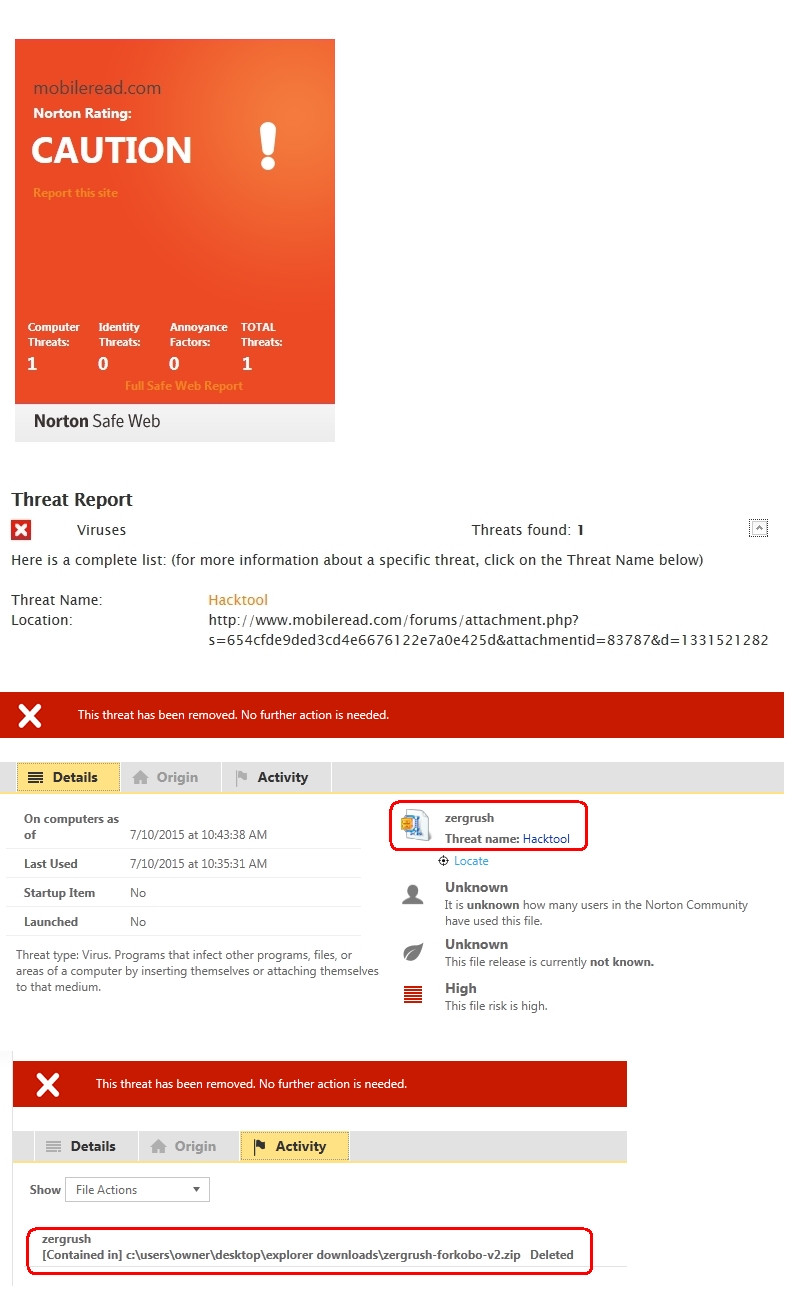Click the white X in lower red banner
Image resolution: width=810 pixels, height=1315 pixels.
click(x=48, y=1084)
